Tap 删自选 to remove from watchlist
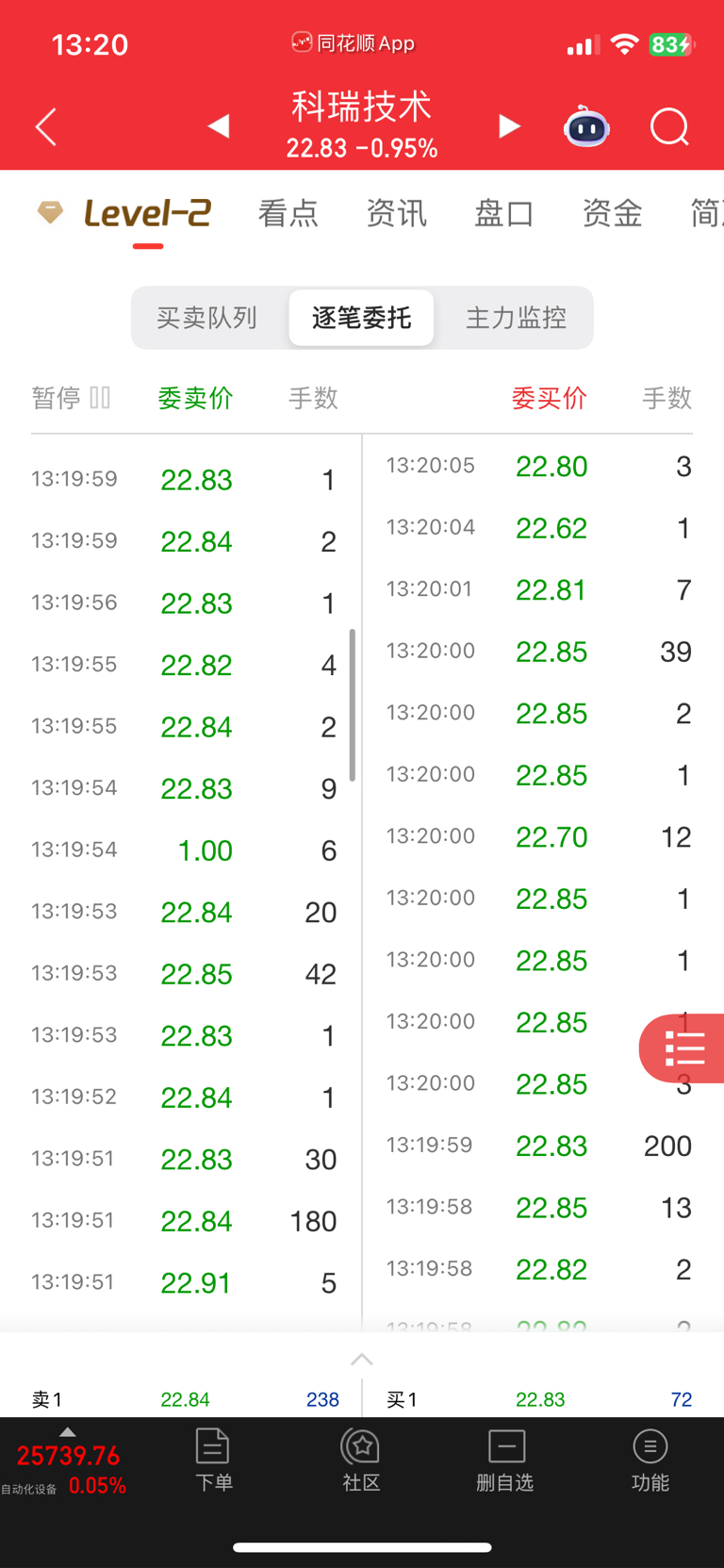724x1568 pixels. [505, 1460]
